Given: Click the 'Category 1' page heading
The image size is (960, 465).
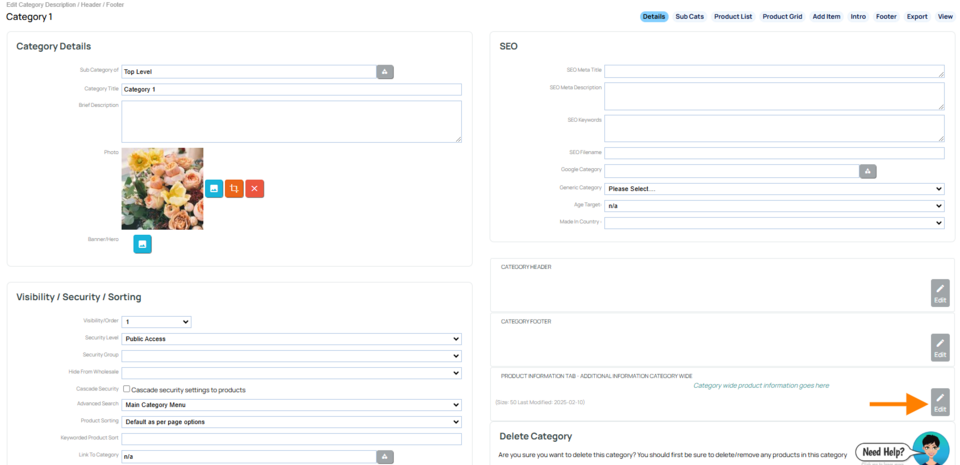Looking at the screenshot, I should tap(29, 17).
